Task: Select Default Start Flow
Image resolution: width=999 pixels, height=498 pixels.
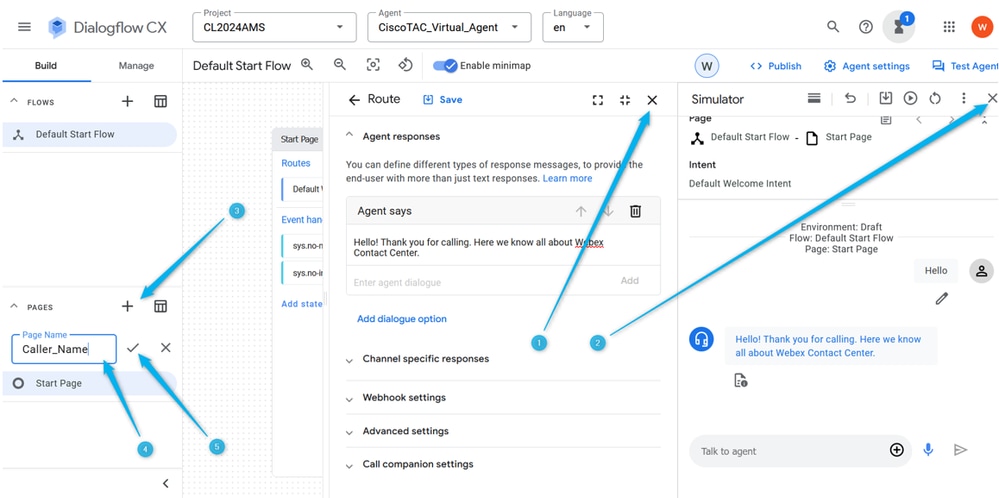Action: [89, 134]
